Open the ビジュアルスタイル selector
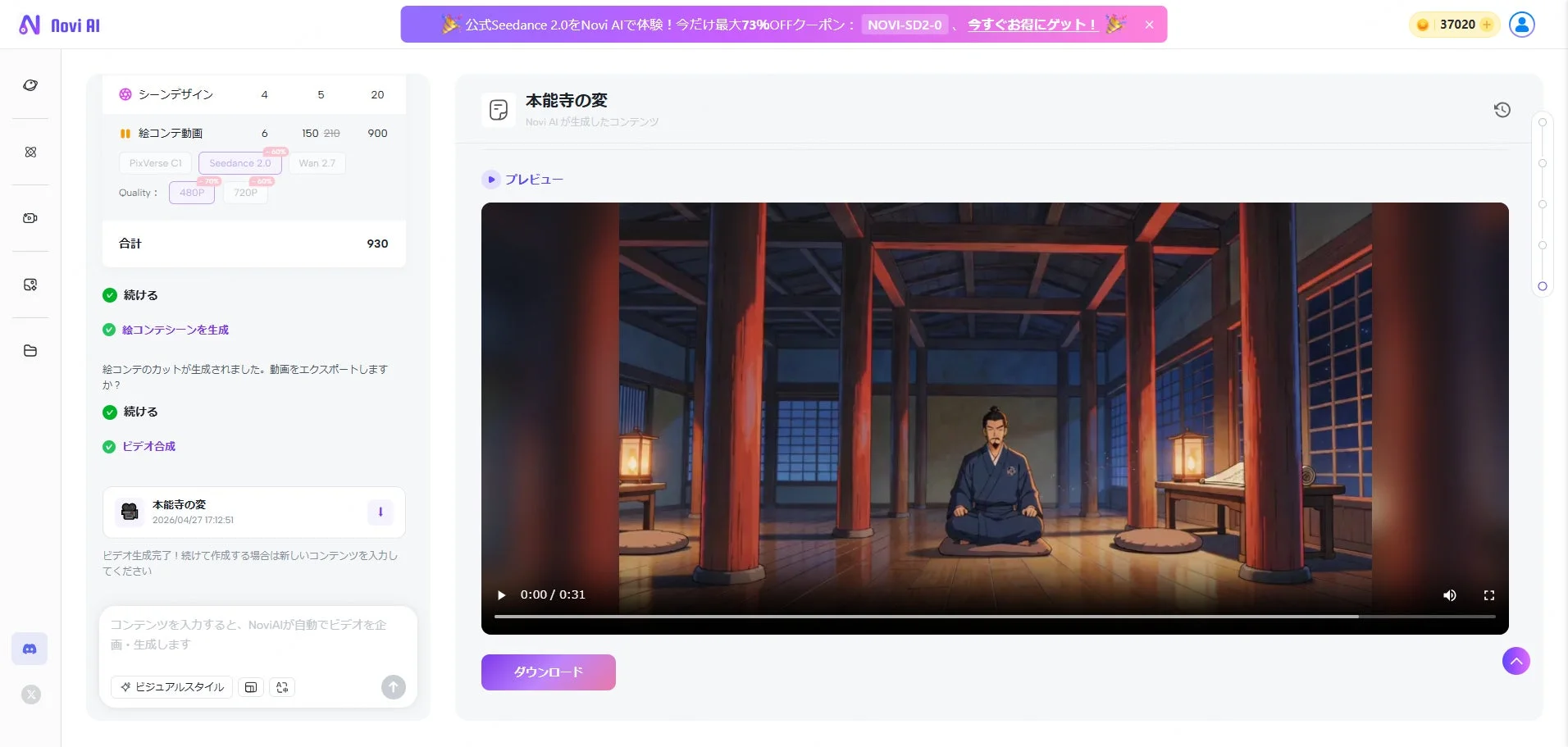The image size is (1568, 747). click(x=171, y=687)
